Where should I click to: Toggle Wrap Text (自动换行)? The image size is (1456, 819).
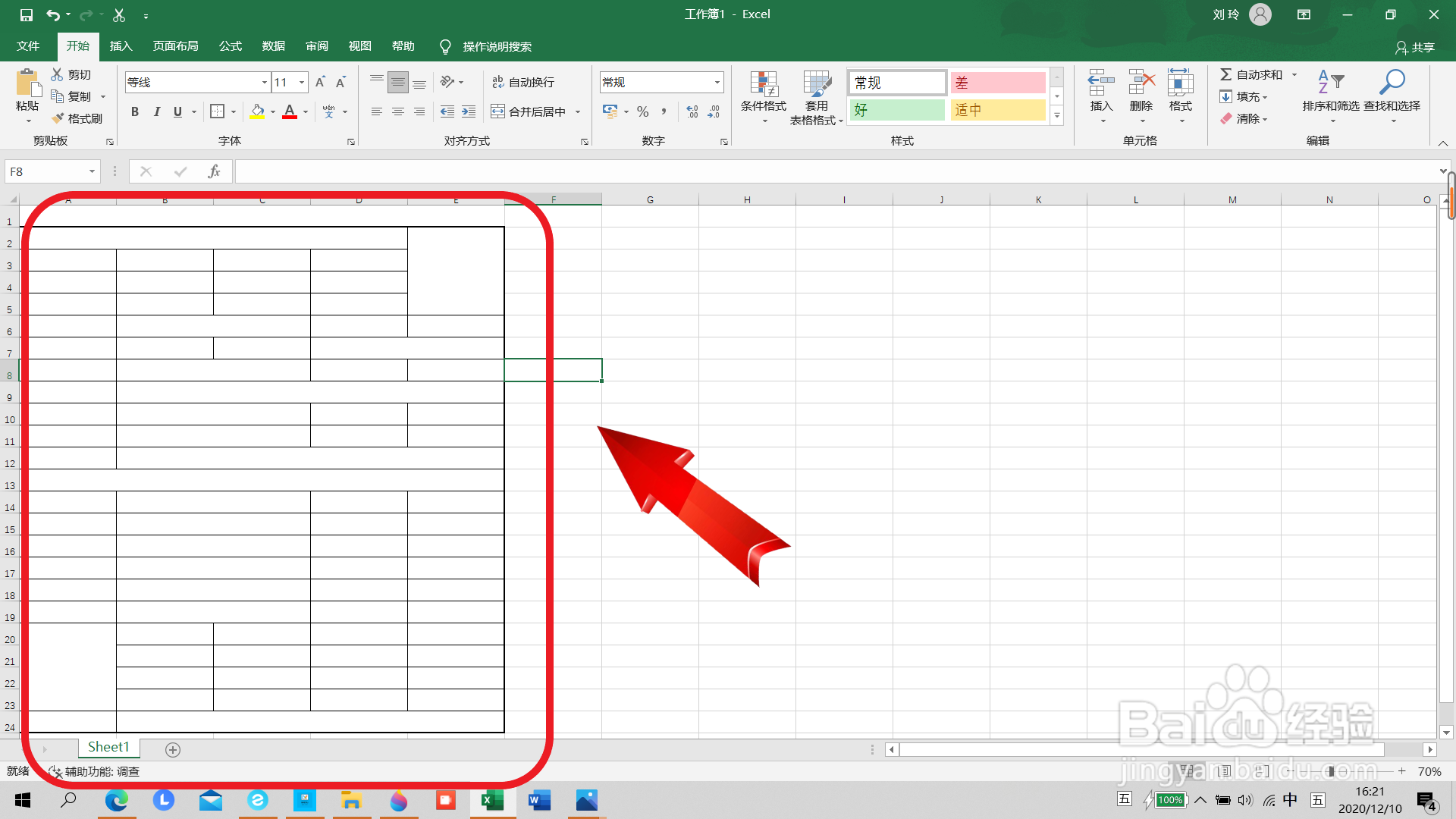click(x=523, y=82)
